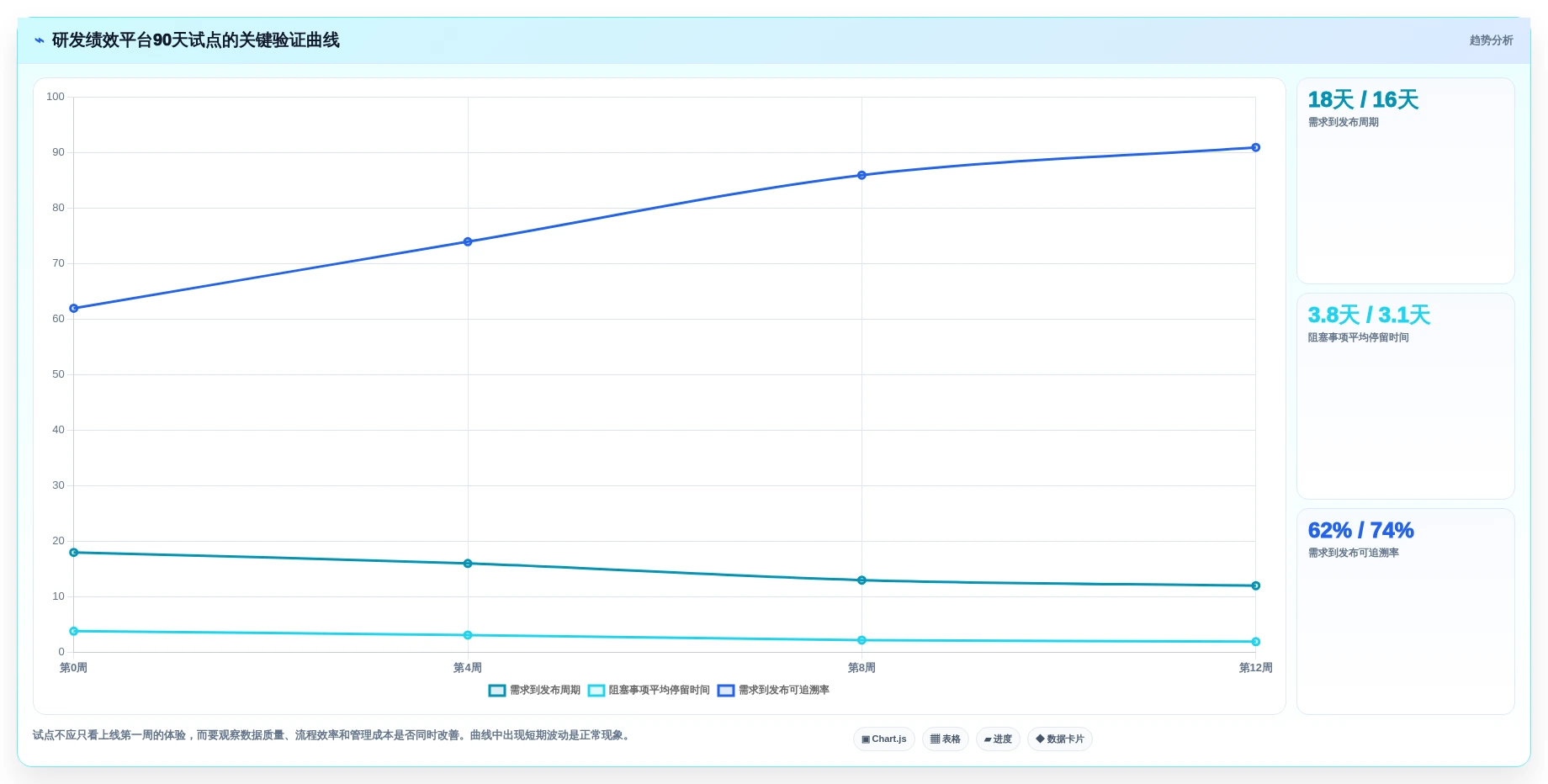The width and height of the screenshot is (1548, 784).
Task: Select the 进度 pill button
Action: pyautogui.click(x=998, y=739)
